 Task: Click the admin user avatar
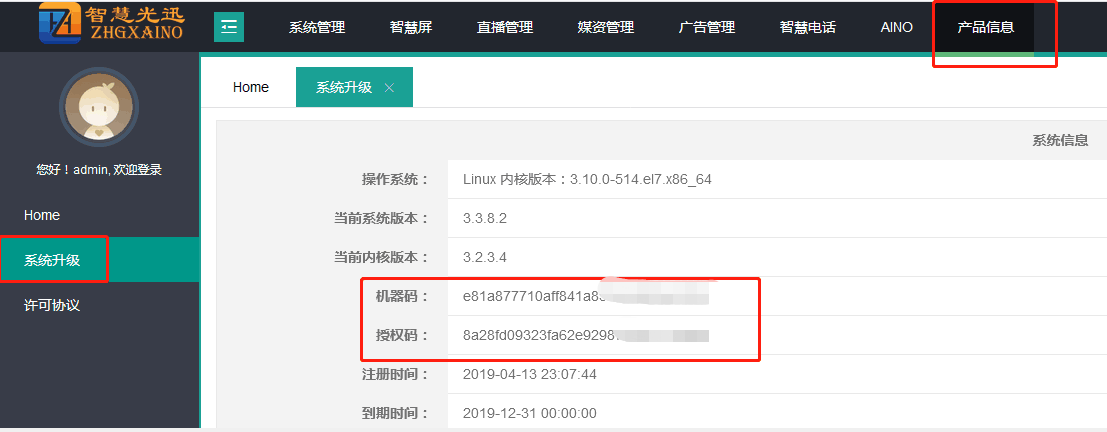point(98,108)
